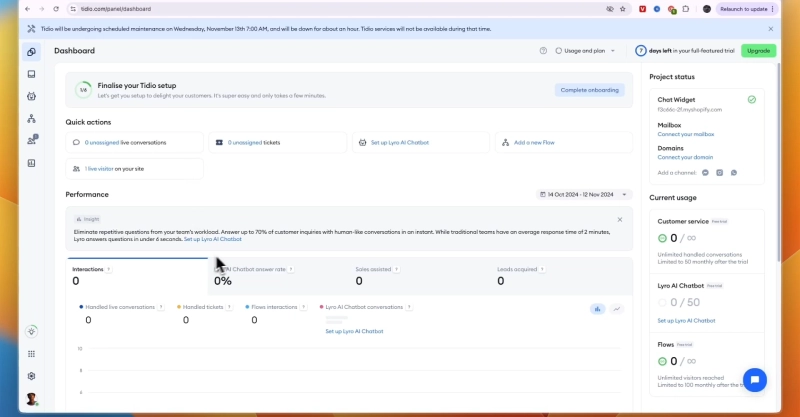Open the Flows icon in the sidebar
Viewport: 800px width, 417px height.
[x=32, y=119]
